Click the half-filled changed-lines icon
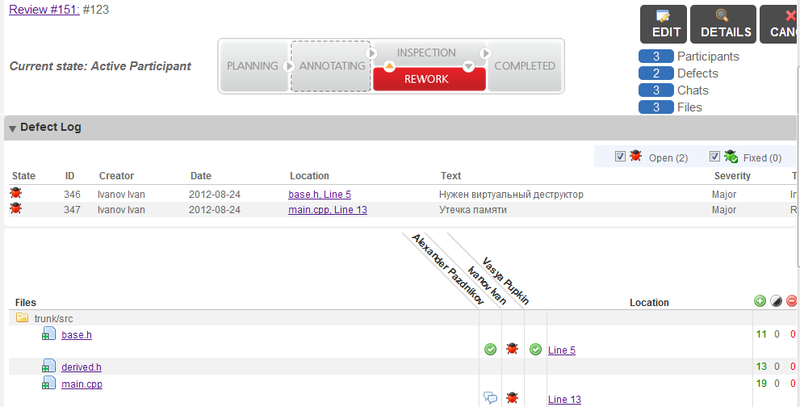 click(776, 301)
